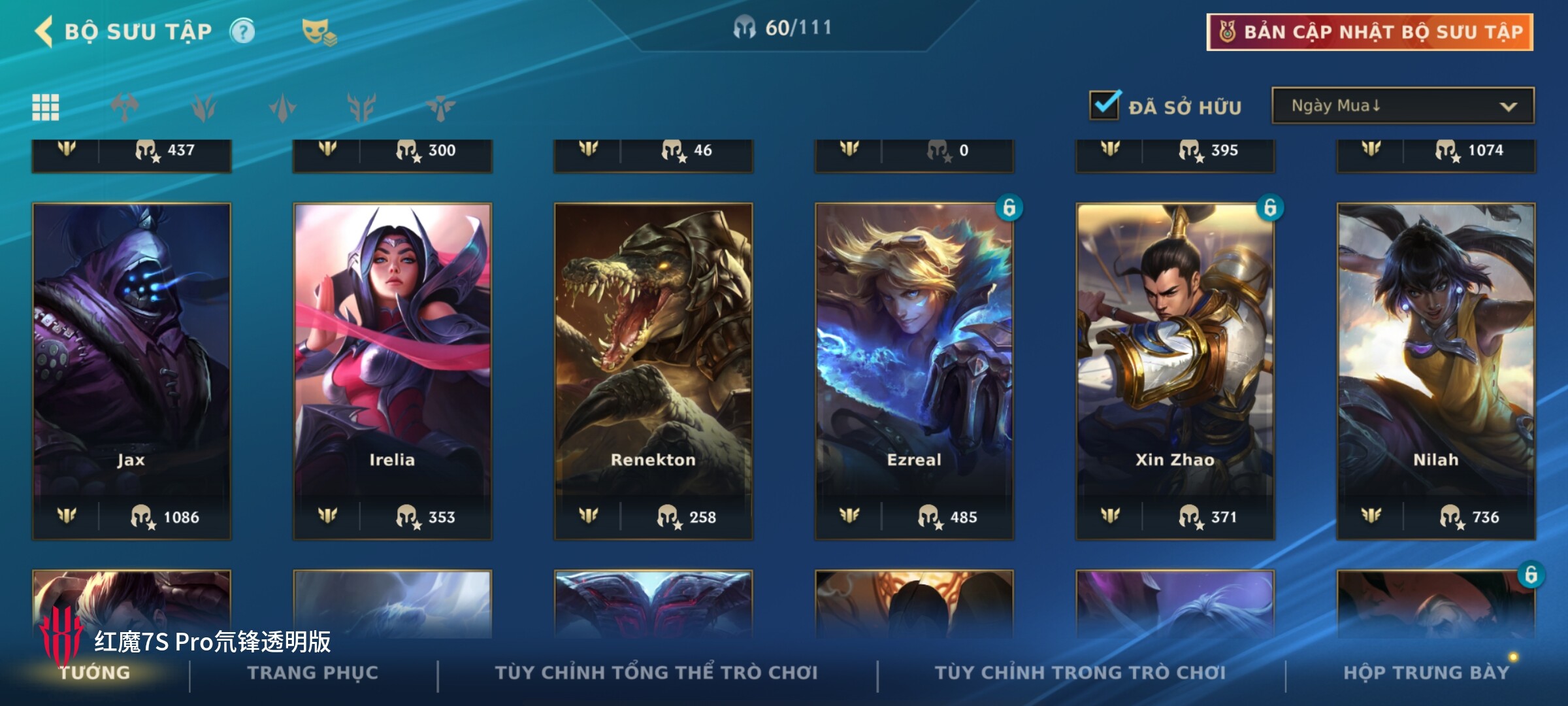Viewport: 1568px width, 706px height.
Task: Filter champions by the assassin role icon
Action: 283,107
